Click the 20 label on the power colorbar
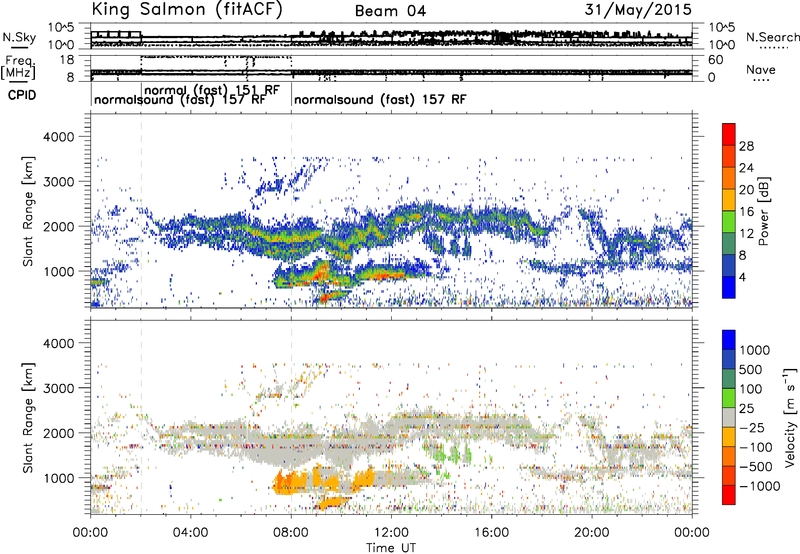The height and width of the screenshot is (554, 800). 746,190
